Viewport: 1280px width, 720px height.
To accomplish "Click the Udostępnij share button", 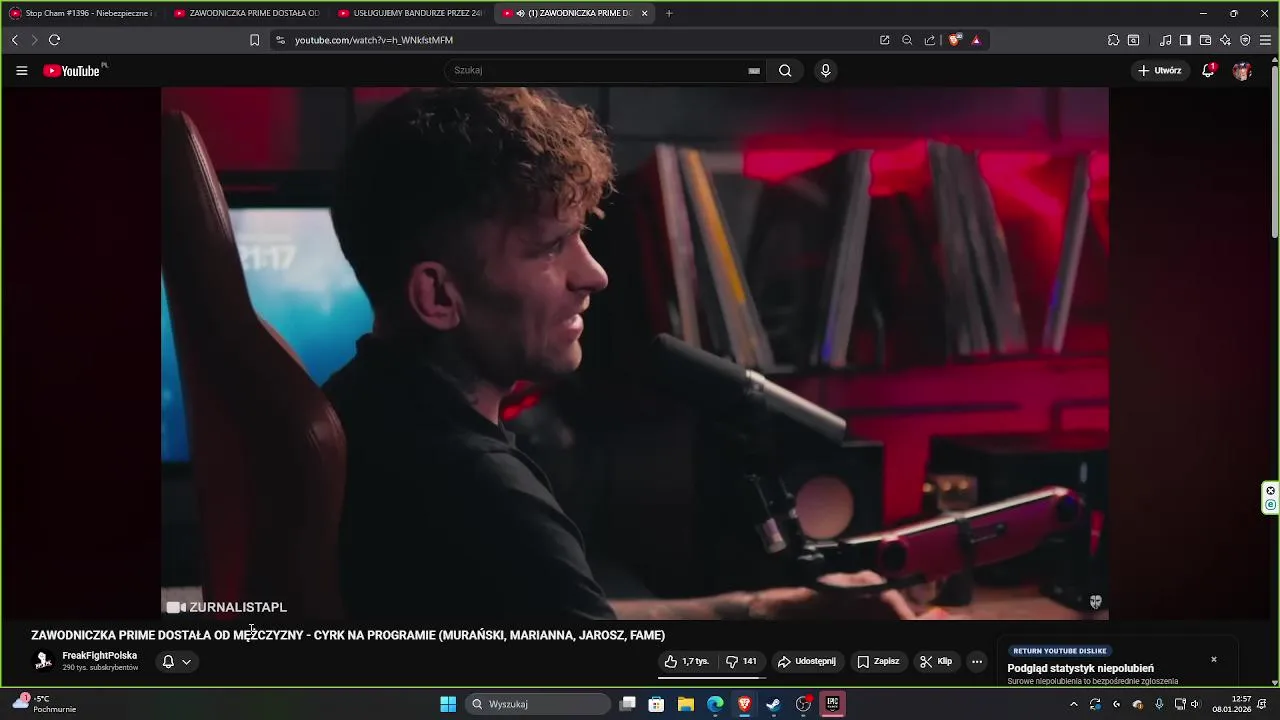I will pos(807,661).
